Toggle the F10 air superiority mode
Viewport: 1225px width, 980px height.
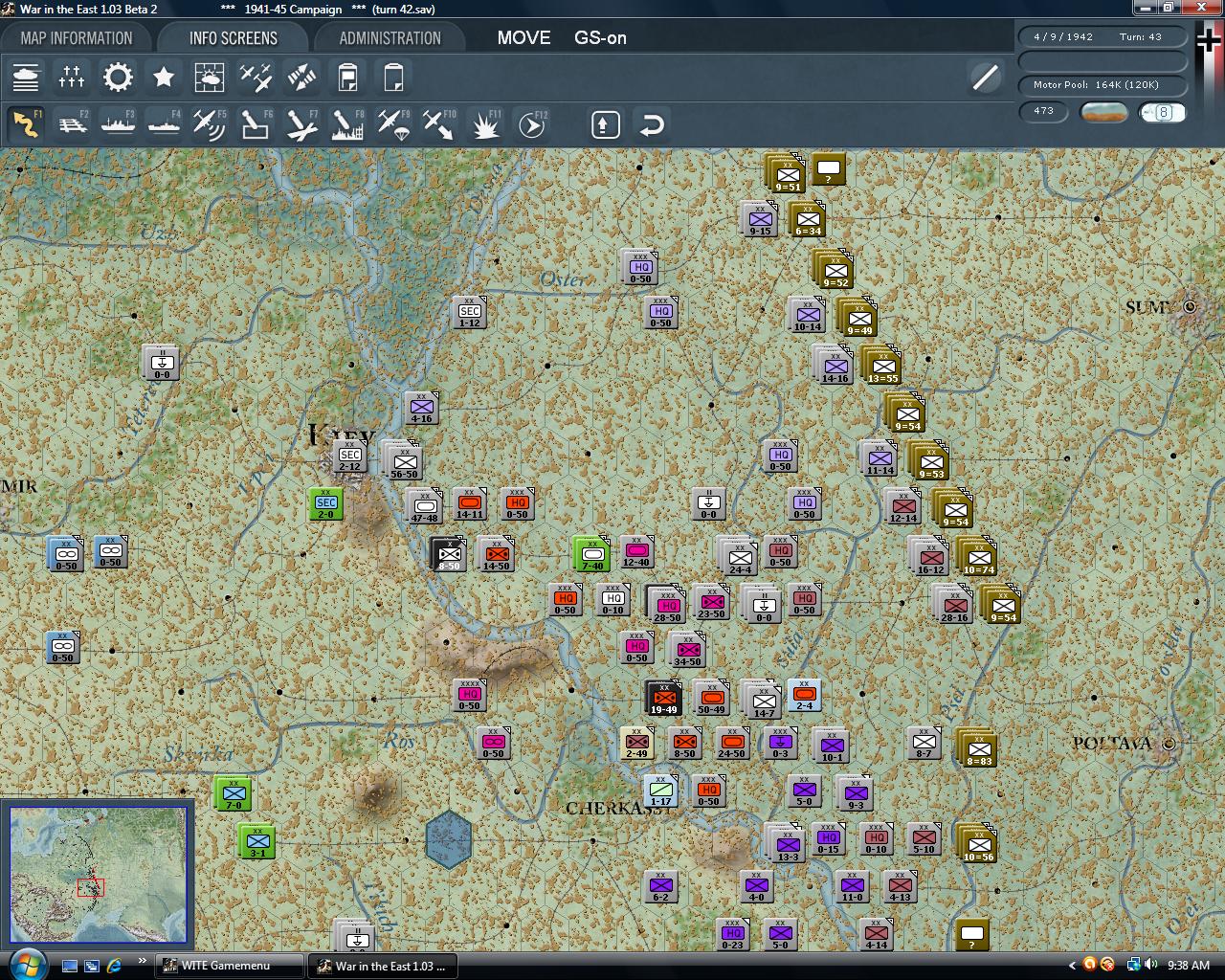coord(438,123)
